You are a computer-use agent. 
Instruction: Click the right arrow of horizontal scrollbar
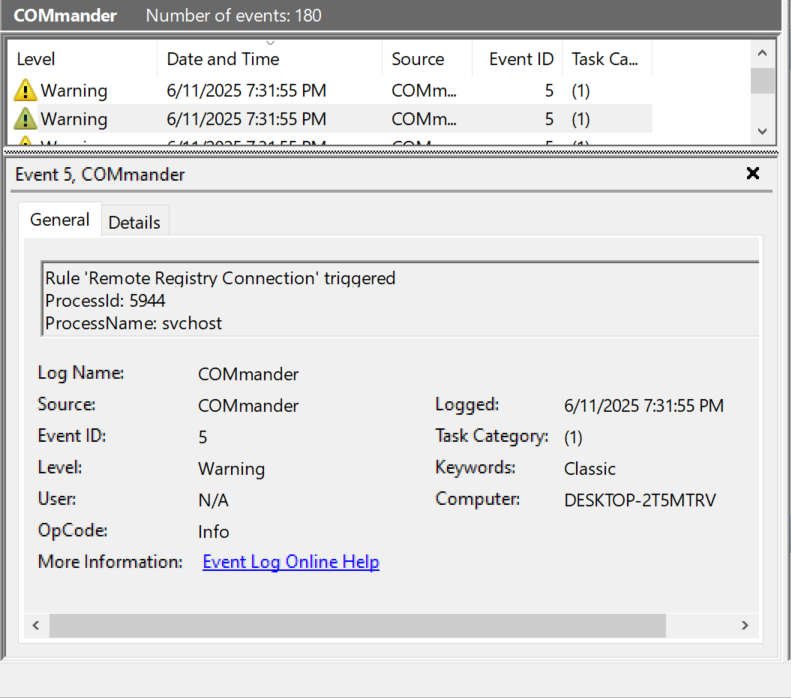coord(745,625)
